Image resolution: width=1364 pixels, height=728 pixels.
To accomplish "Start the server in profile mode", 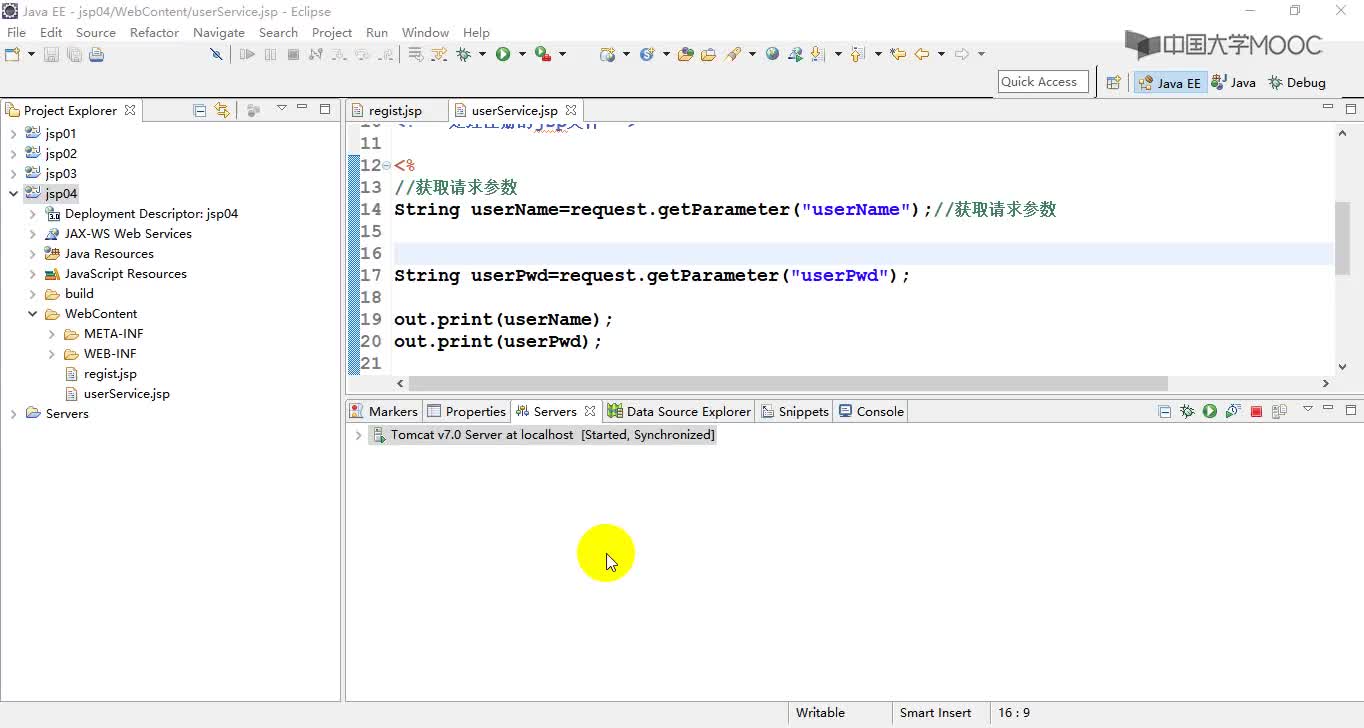I will pyautogui.click(x=1233, y=411).
